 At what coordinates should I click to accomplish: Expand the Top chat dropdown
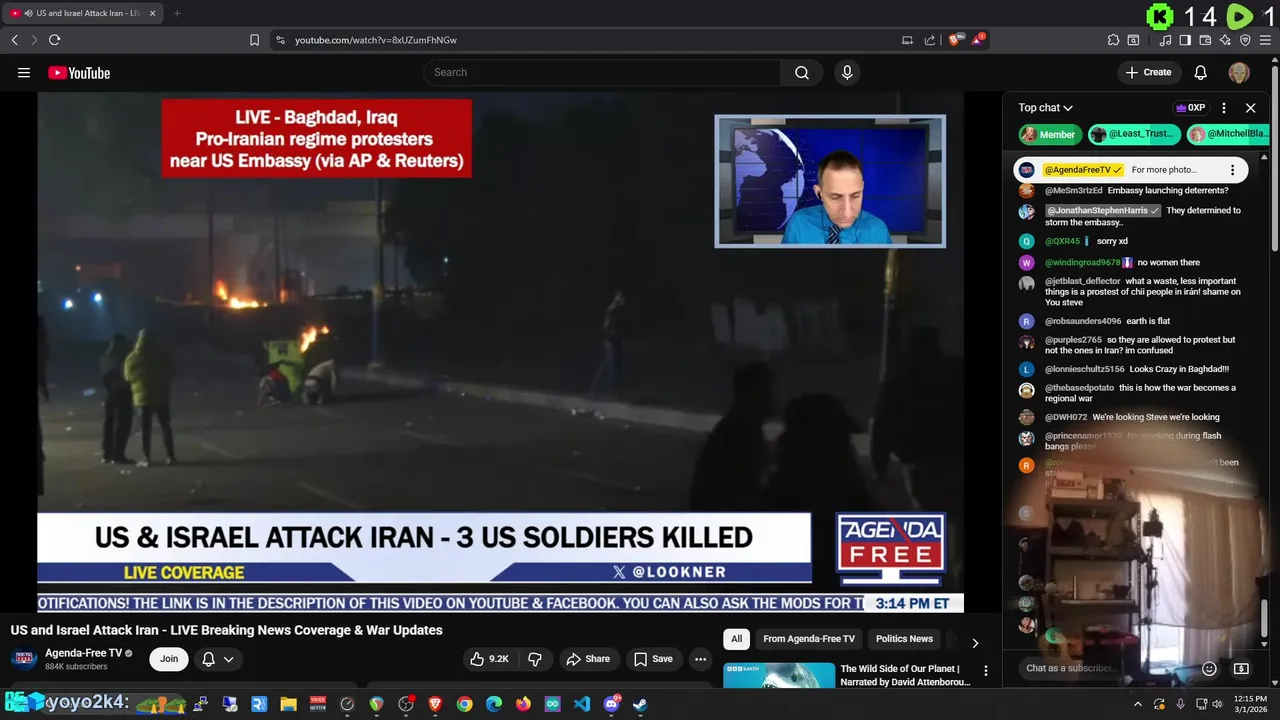point(1046,108)
